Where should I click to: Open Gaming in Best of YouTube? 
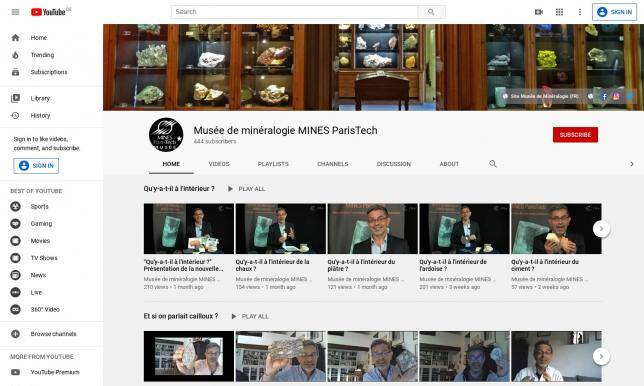pos(51,223)
